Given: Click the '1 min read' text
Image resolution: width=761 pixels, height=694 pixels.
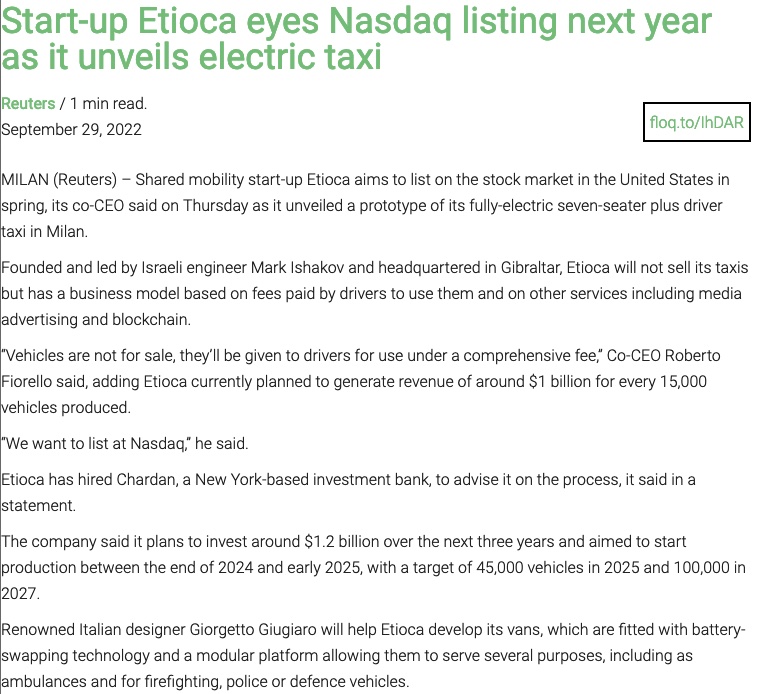Looking at the screenshot, I should (x=109, y=103).
